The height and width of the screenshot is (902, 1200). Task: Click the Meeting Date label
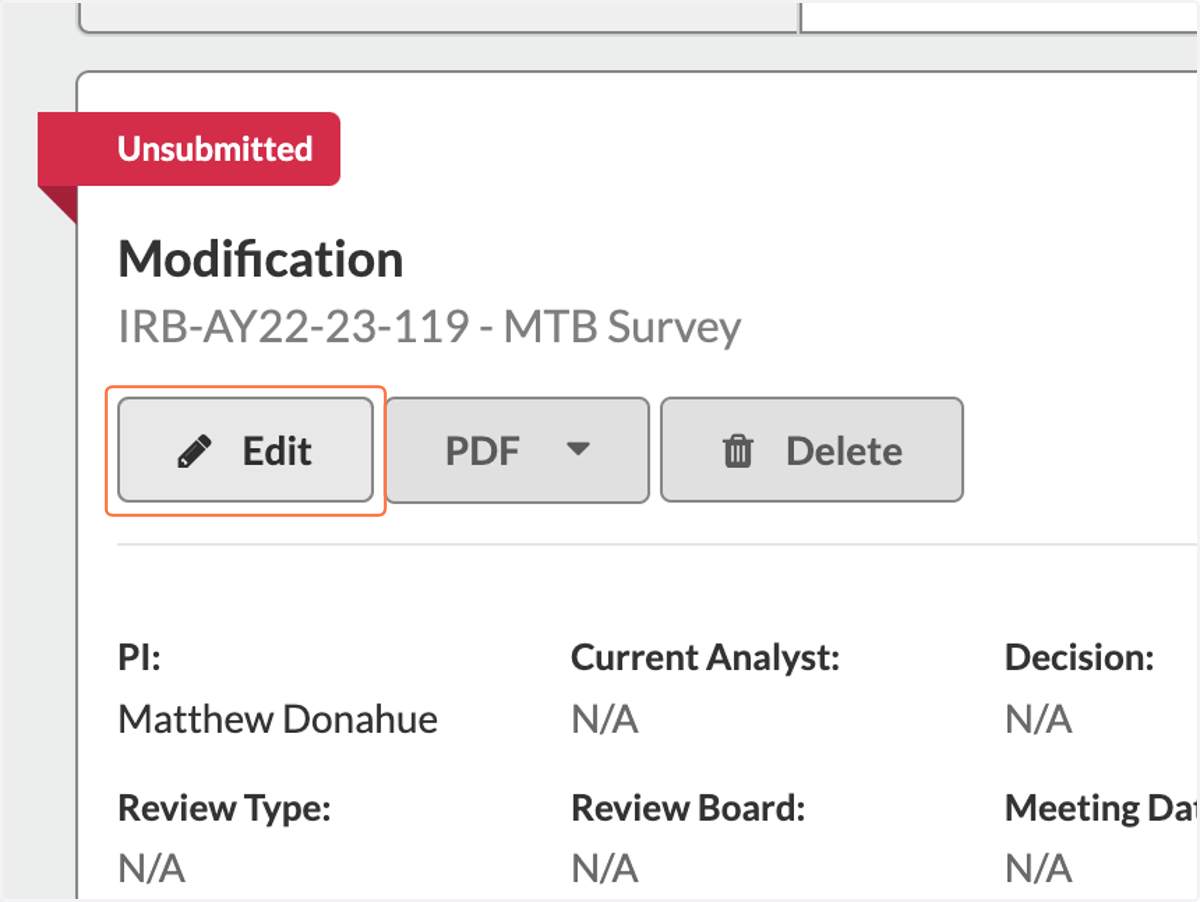pyautogui.click(x=1101, y=808)
